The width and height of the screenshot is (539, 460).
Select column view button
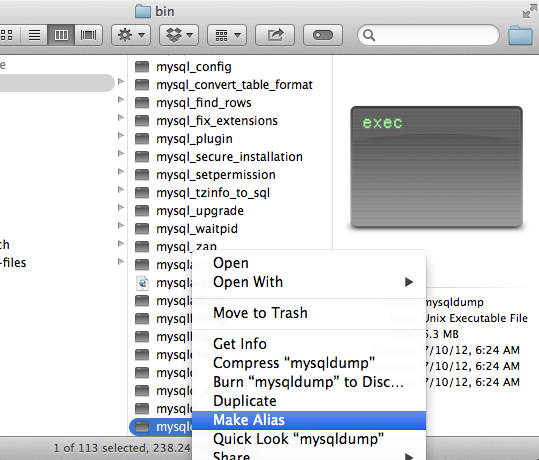(61, 35)
